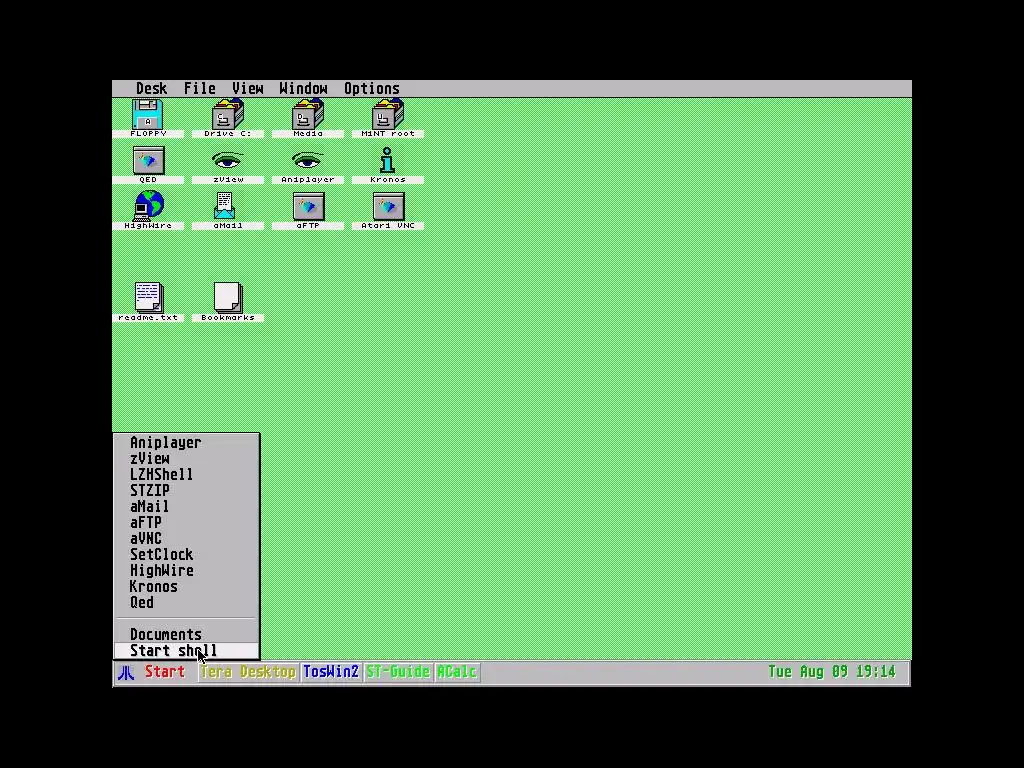Choose aFTP in the Start menu
The height and width of the screenshot is (768, 1024).
187,522
